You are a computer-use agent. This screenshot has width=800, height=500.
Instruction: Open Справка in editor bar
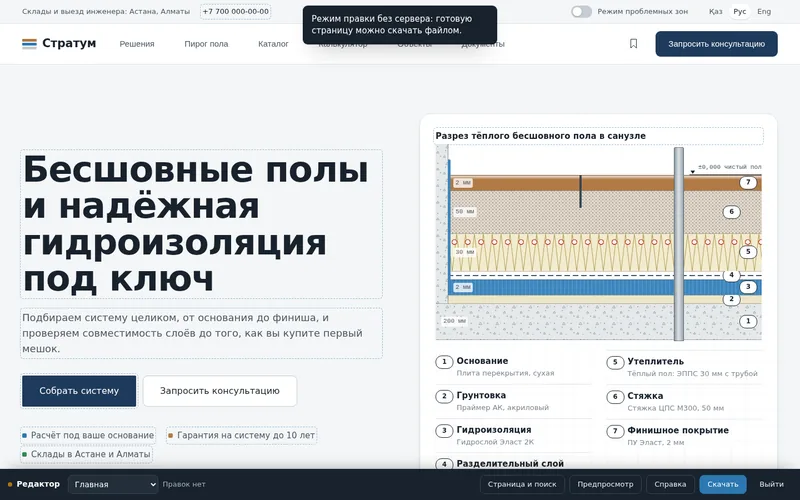coord(670,484)
